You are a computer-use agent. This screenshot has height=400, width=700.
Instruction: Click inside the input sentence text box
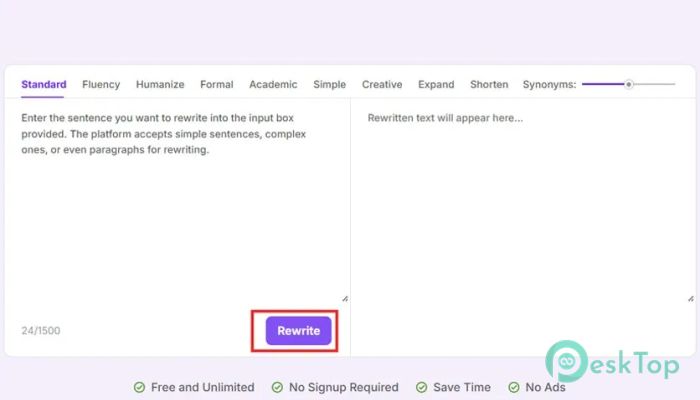pyautogui.click(x=178, y=202)
